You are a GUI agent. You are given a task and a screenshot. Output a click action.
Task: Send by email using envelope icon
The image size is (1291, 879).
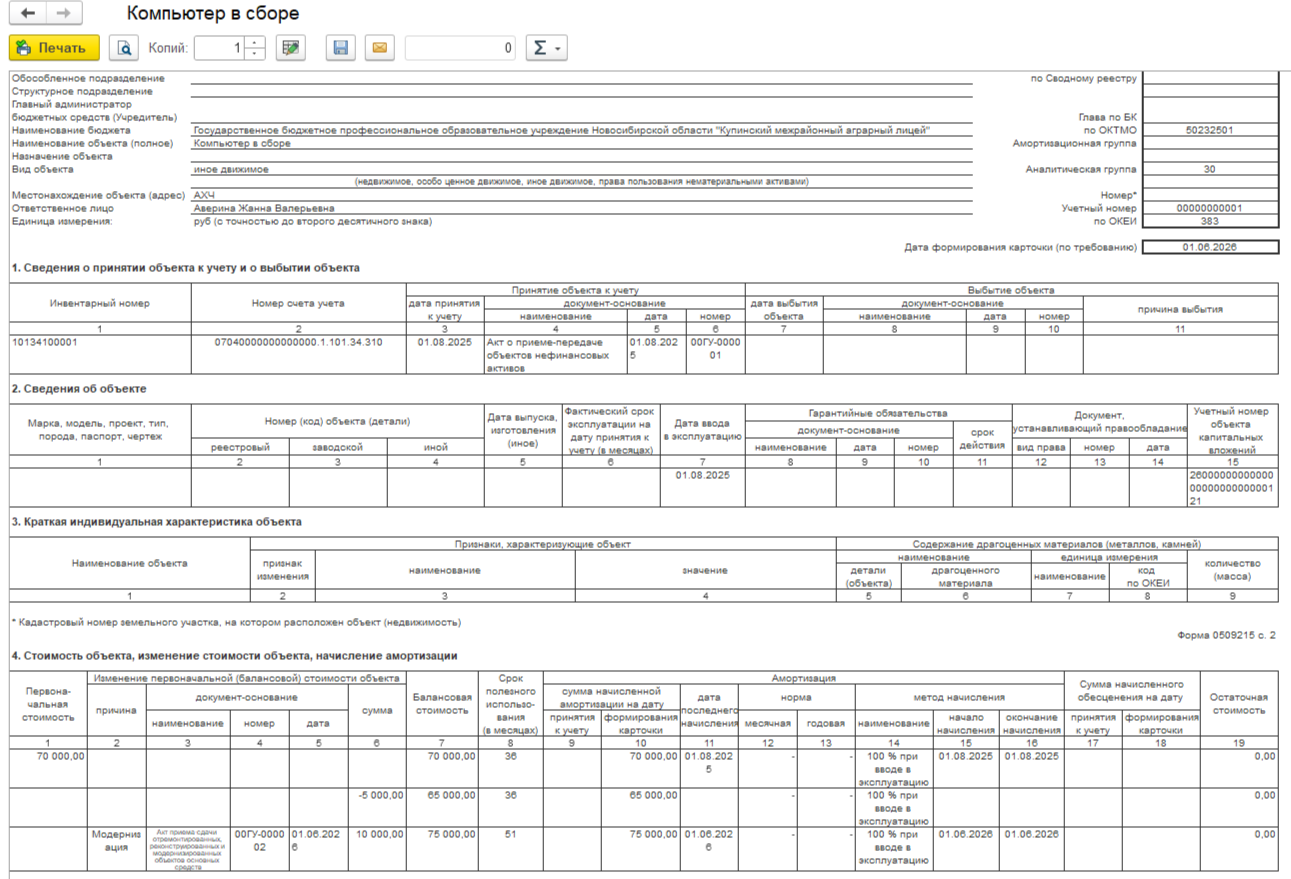point(379,47)
